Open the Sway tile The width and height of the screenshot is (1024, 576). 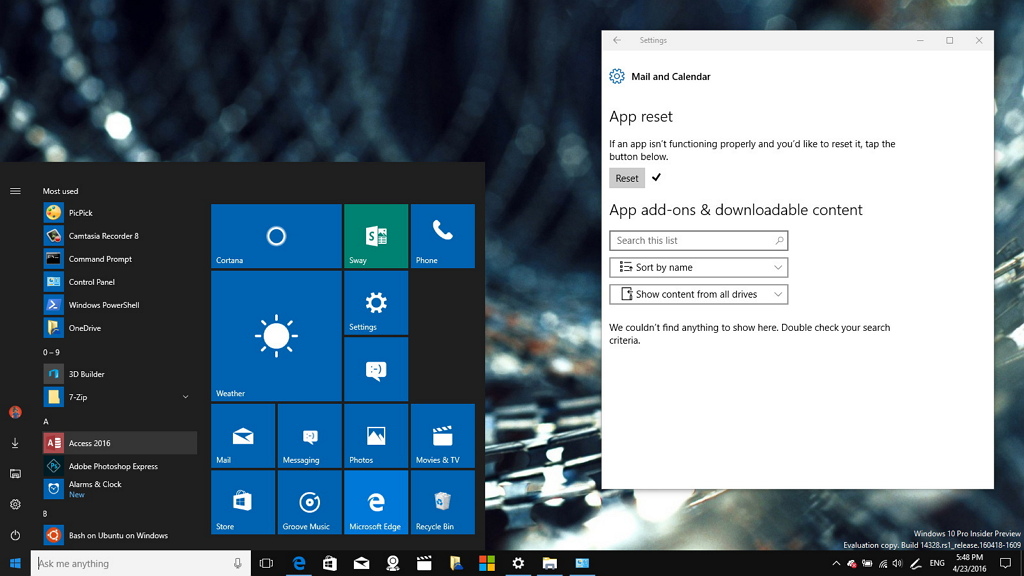point(376,236)
